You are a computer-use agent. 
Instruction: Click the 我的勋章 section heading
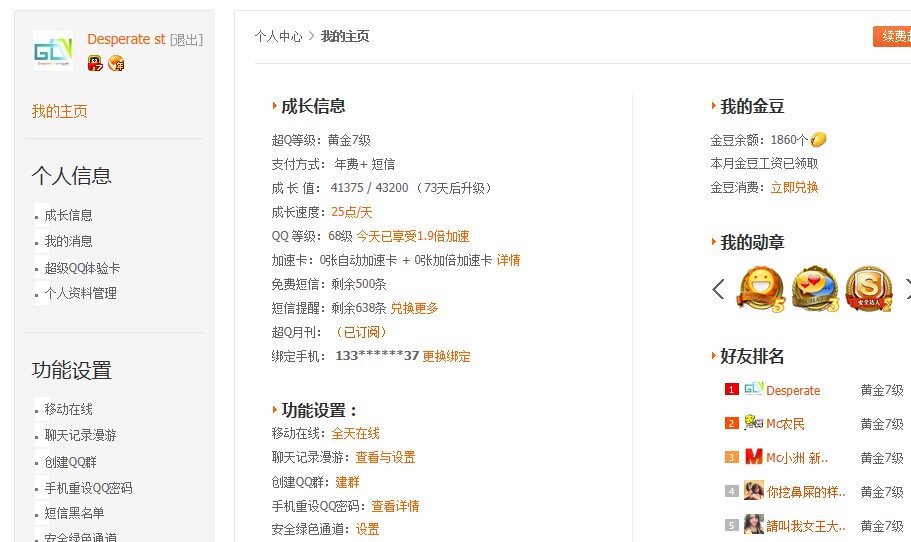(752, 242)
